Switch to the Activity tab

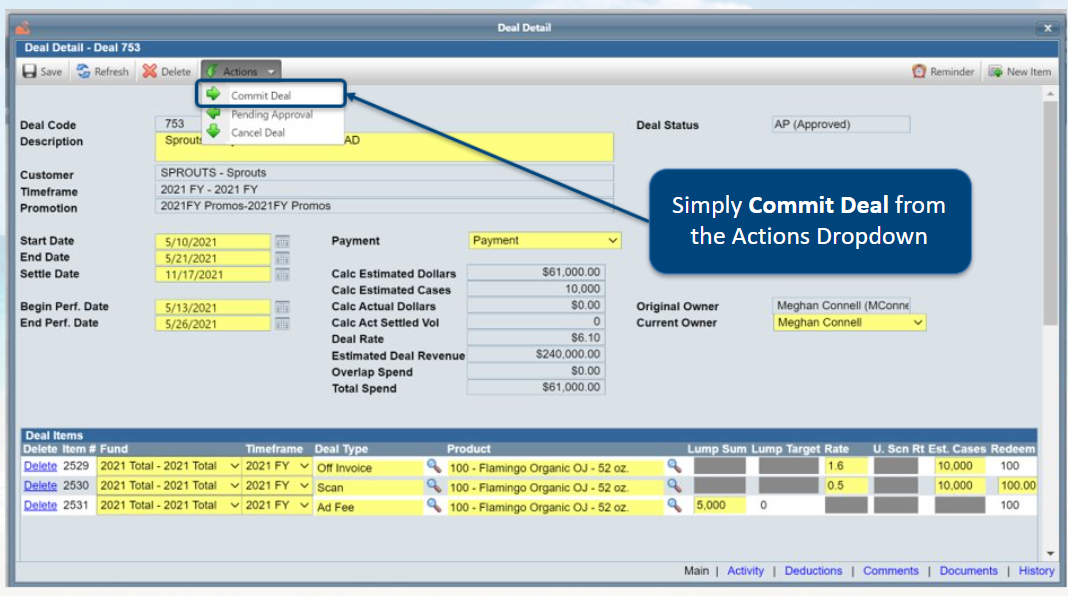click(x=745, y=571)
